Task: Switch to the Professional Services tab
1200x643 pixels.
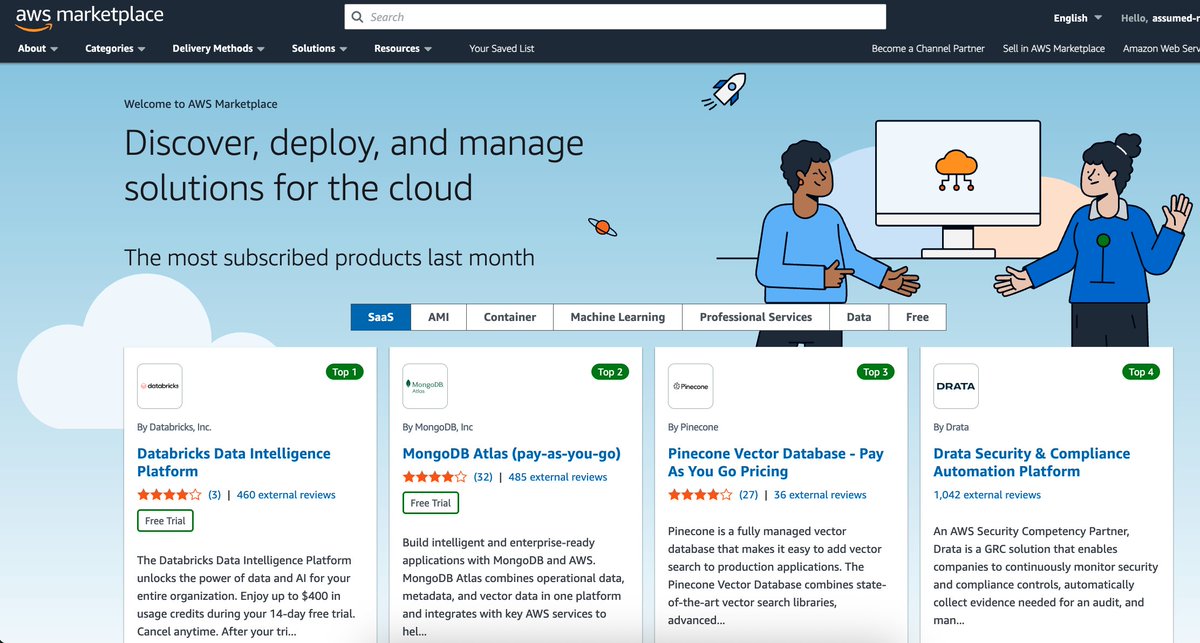Action: click(x=756, y=317)
